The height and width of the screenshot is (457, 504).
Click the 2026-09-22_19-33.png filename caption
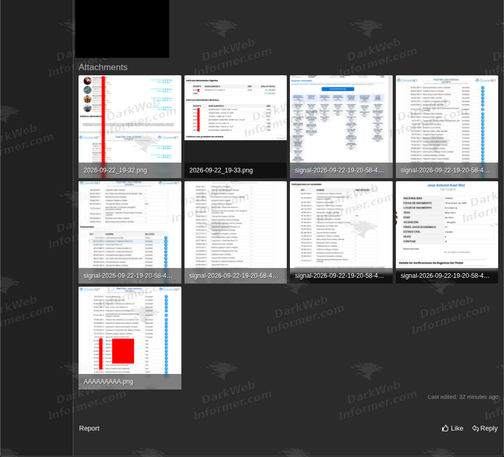(x=221, y=170)
